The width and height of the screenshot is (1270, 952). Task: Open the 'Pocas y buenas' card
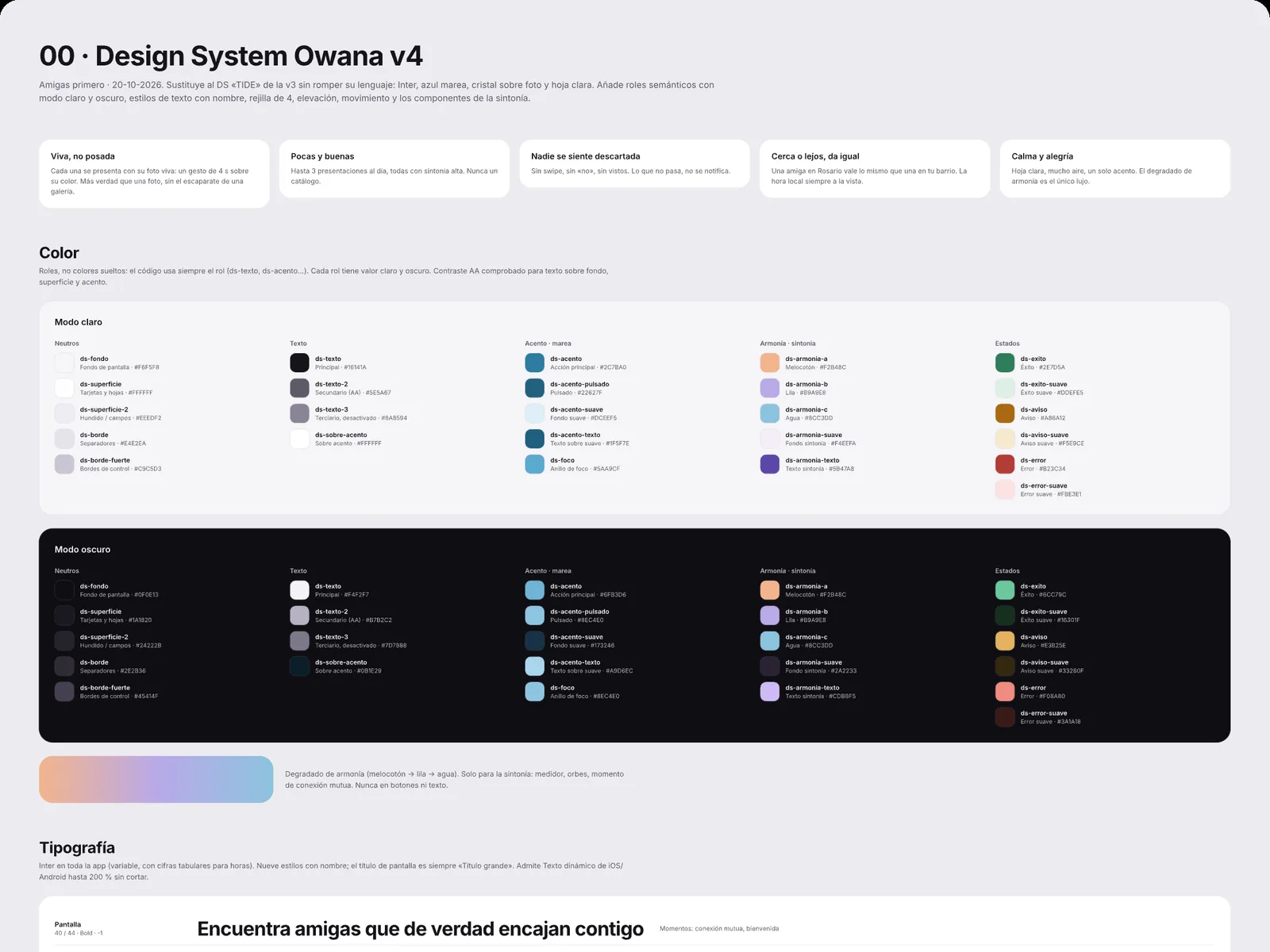(x=394, y=169)
